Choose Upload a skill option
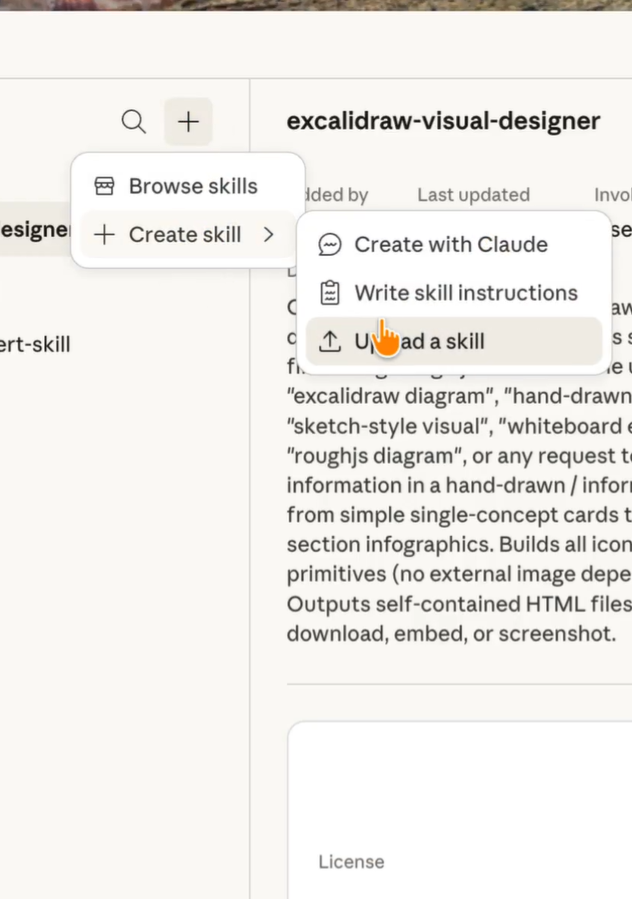The image size is (632, 899). [454, 341]
